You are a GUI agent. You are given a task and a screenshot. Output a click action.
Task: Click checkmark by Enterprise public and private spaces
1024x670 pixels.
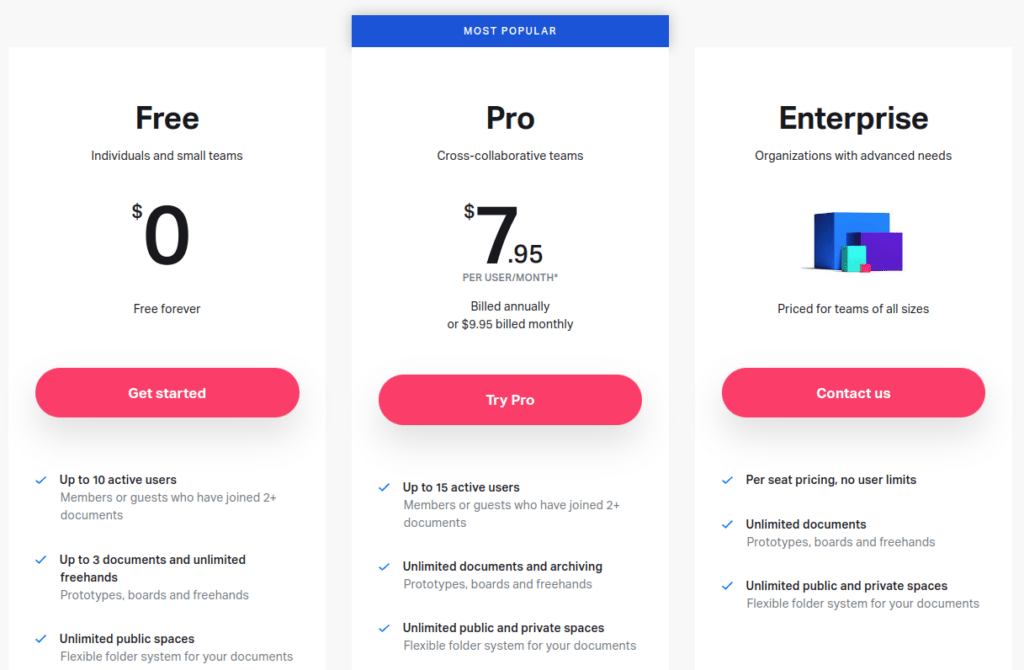pos(728,586)
